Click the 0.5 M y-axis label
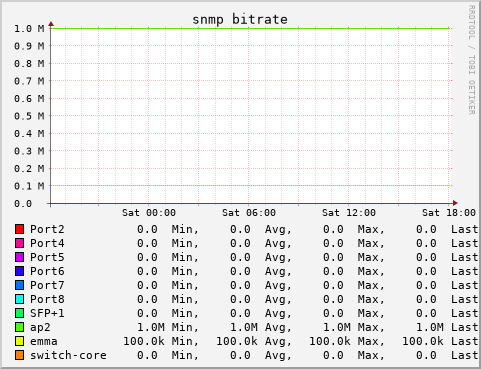The image size is (481, 369). pyautogui.click(x=29, y=116)
